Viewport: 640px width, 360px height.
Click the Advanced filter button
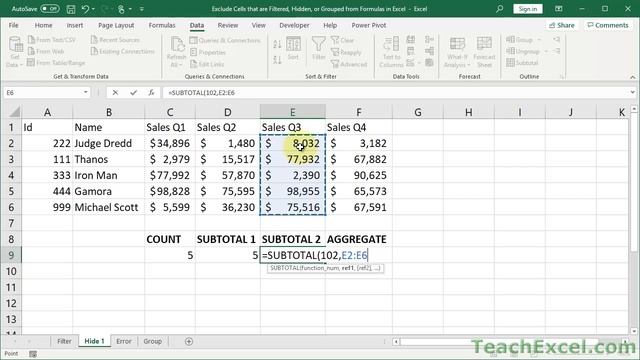(349, 64)
